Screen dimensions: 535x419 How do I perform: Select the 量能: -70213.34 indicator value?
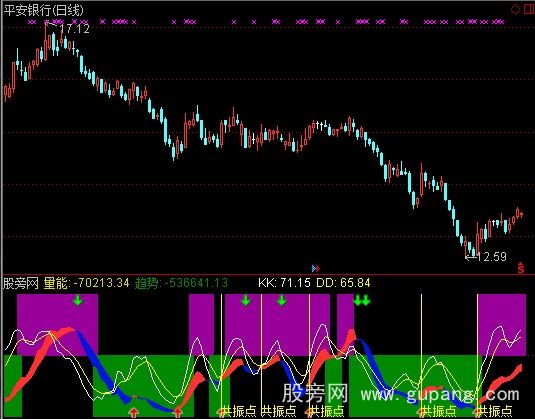(87, 283)
